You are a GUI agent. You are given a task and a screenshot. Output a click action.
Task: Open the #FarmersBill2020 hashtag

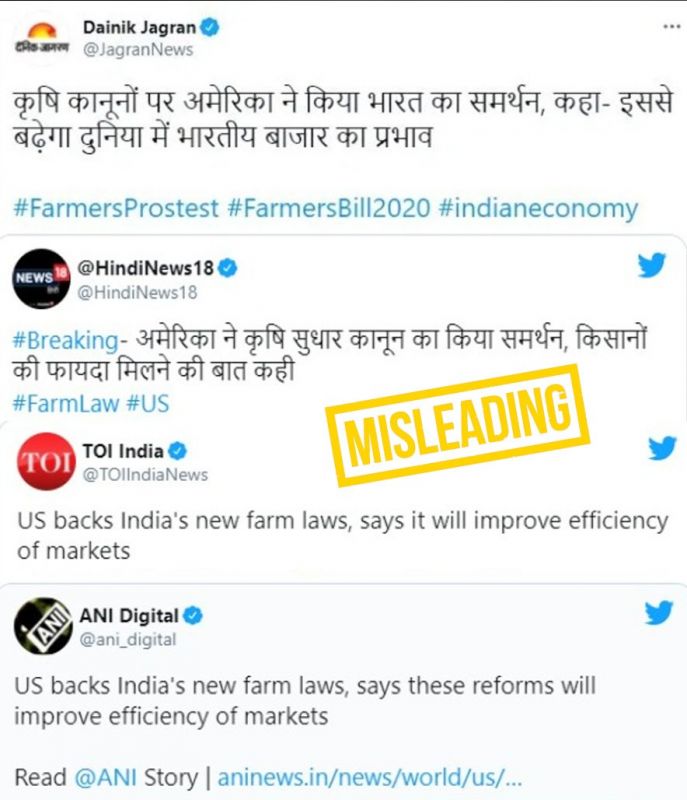click(x=329, y=208)
